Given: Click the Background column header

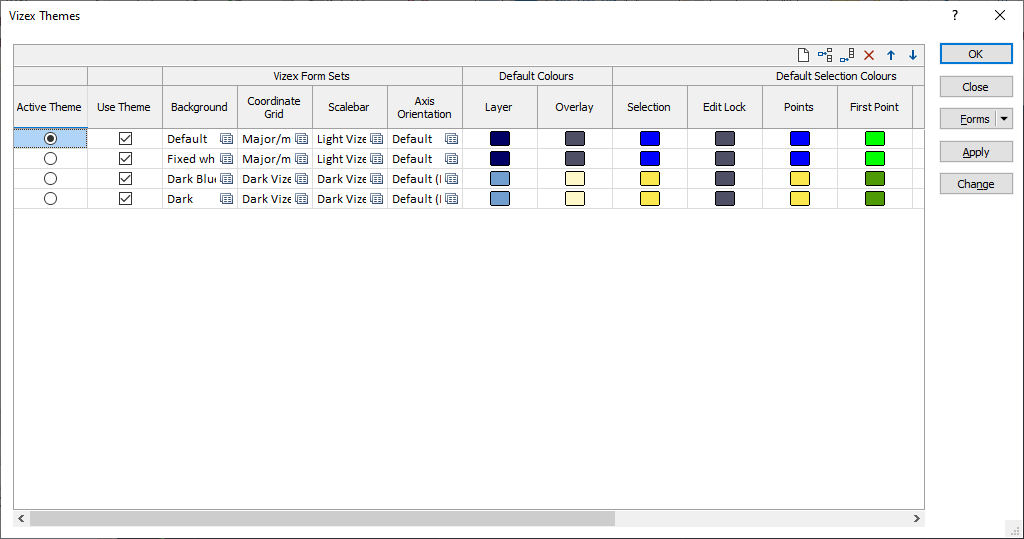Looking at the screenshot, I should click(x=199, y=107).
